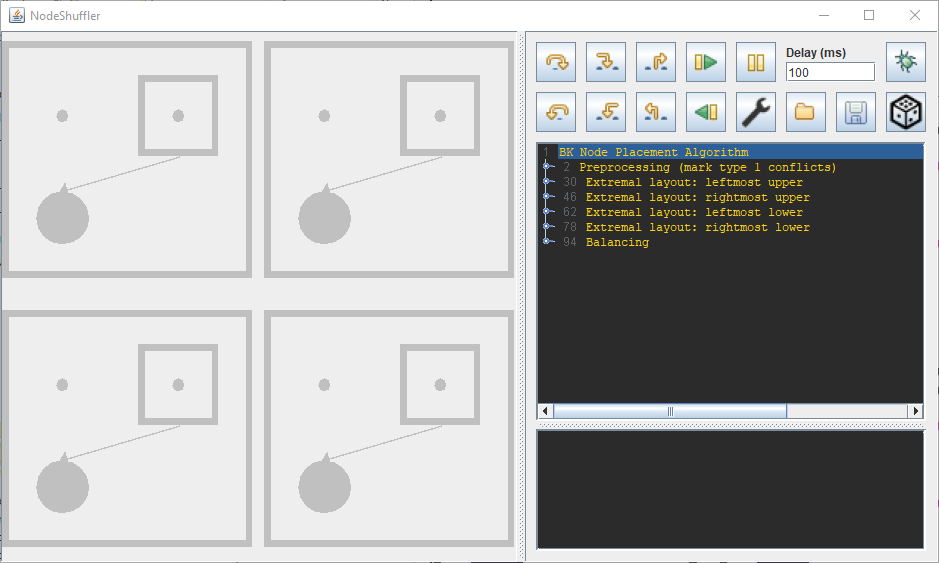Generate a random graph with dice icon
Screen dimensions: 939x563
(x=906, y=112)
